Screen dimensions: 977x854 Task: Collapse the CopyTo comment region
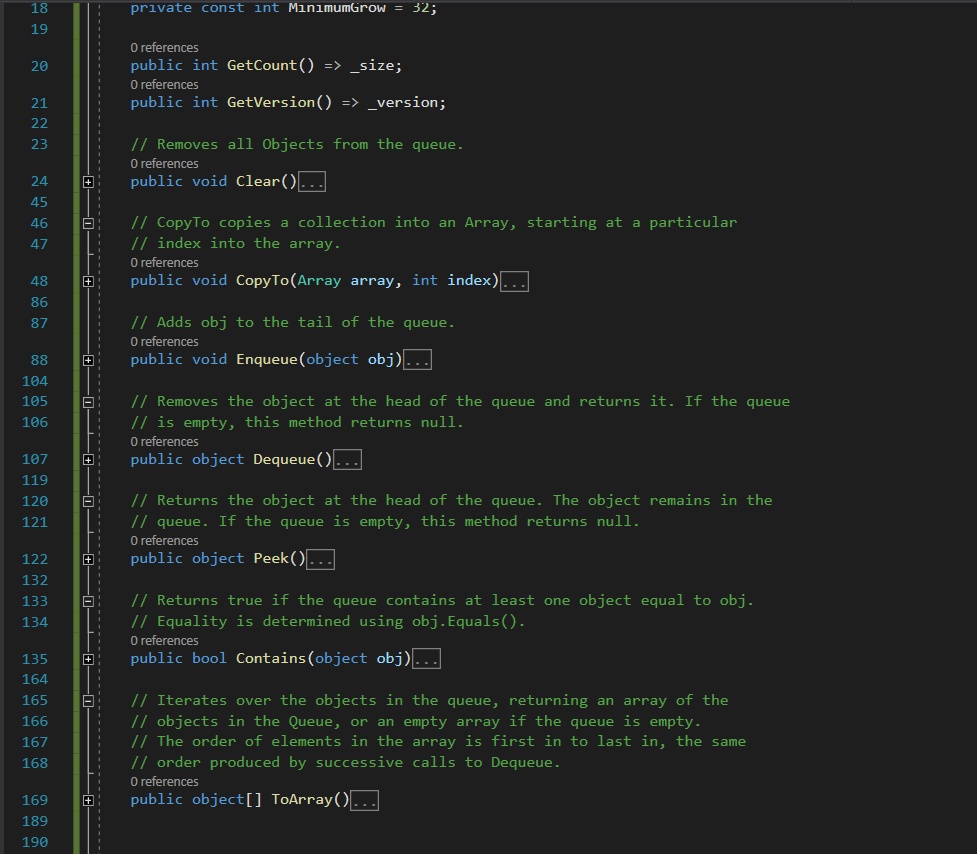(x=88, y=222)
